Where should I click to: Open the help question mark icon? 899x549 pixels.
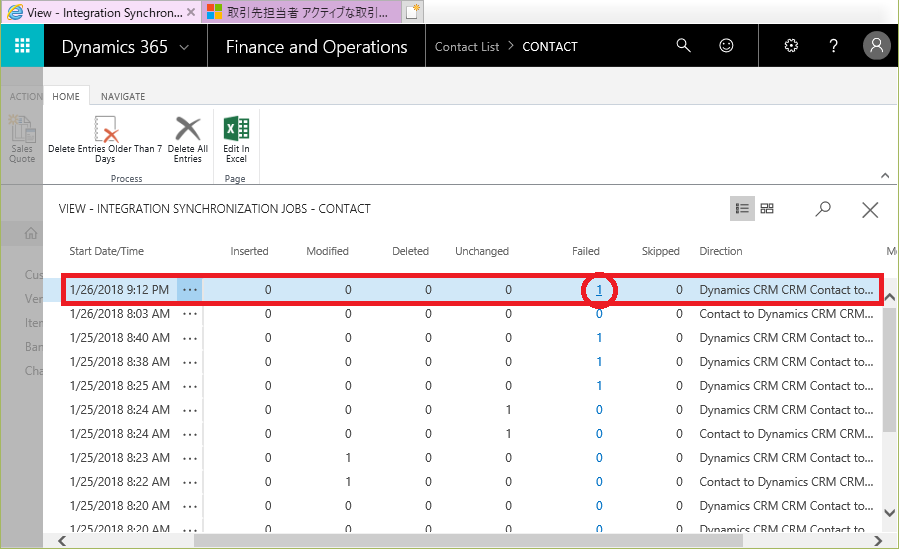(x=833, y=46)
